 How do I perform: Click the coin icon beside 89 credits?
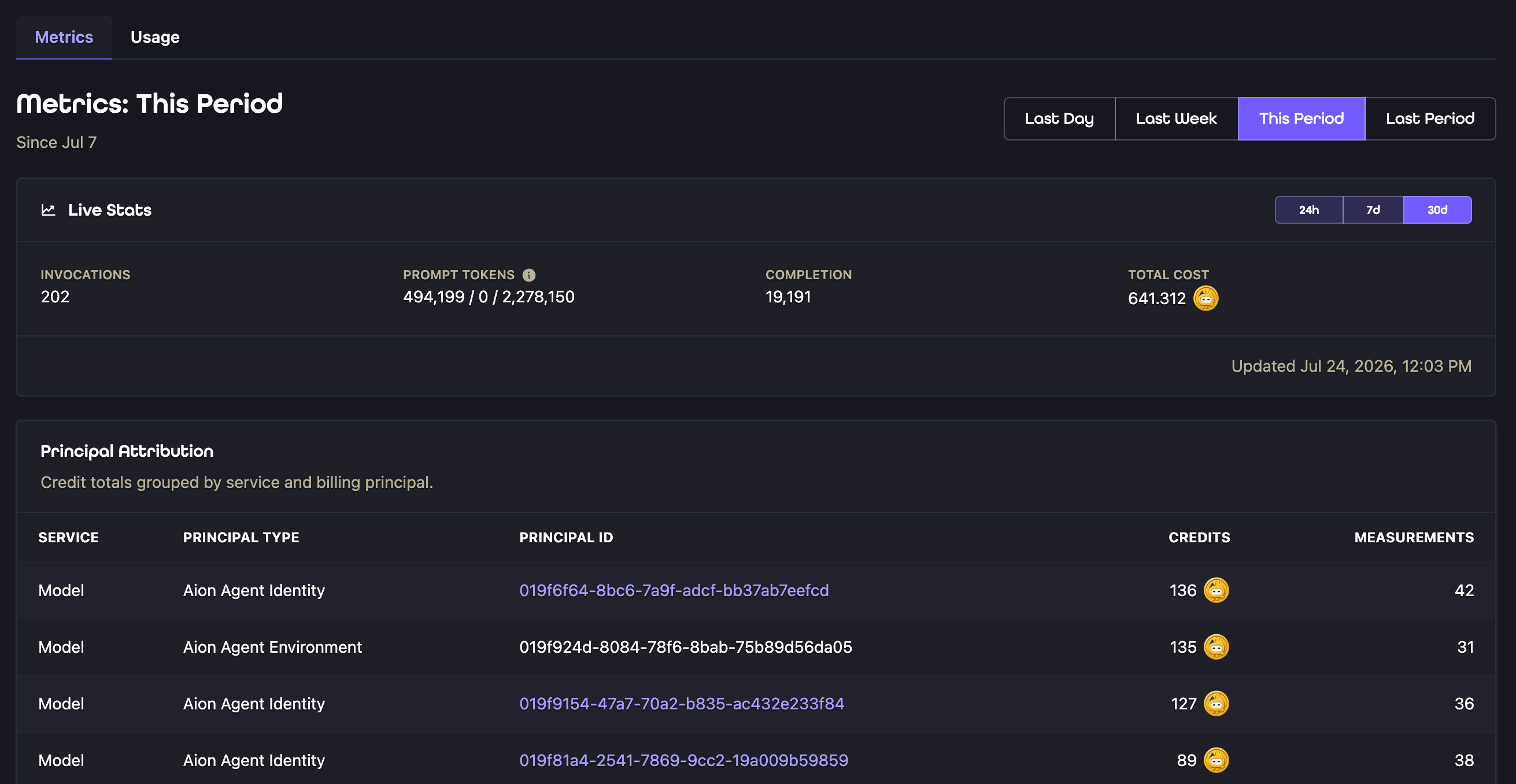coord(1216,760)
